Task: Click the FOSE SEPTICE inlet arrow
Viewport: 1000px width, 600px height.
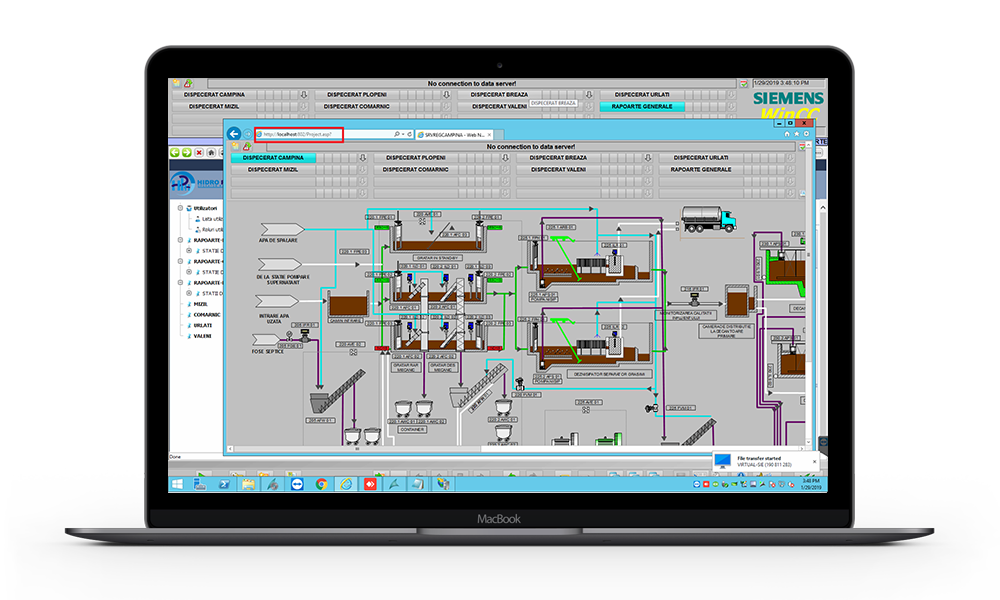Action: pos(266,340)
